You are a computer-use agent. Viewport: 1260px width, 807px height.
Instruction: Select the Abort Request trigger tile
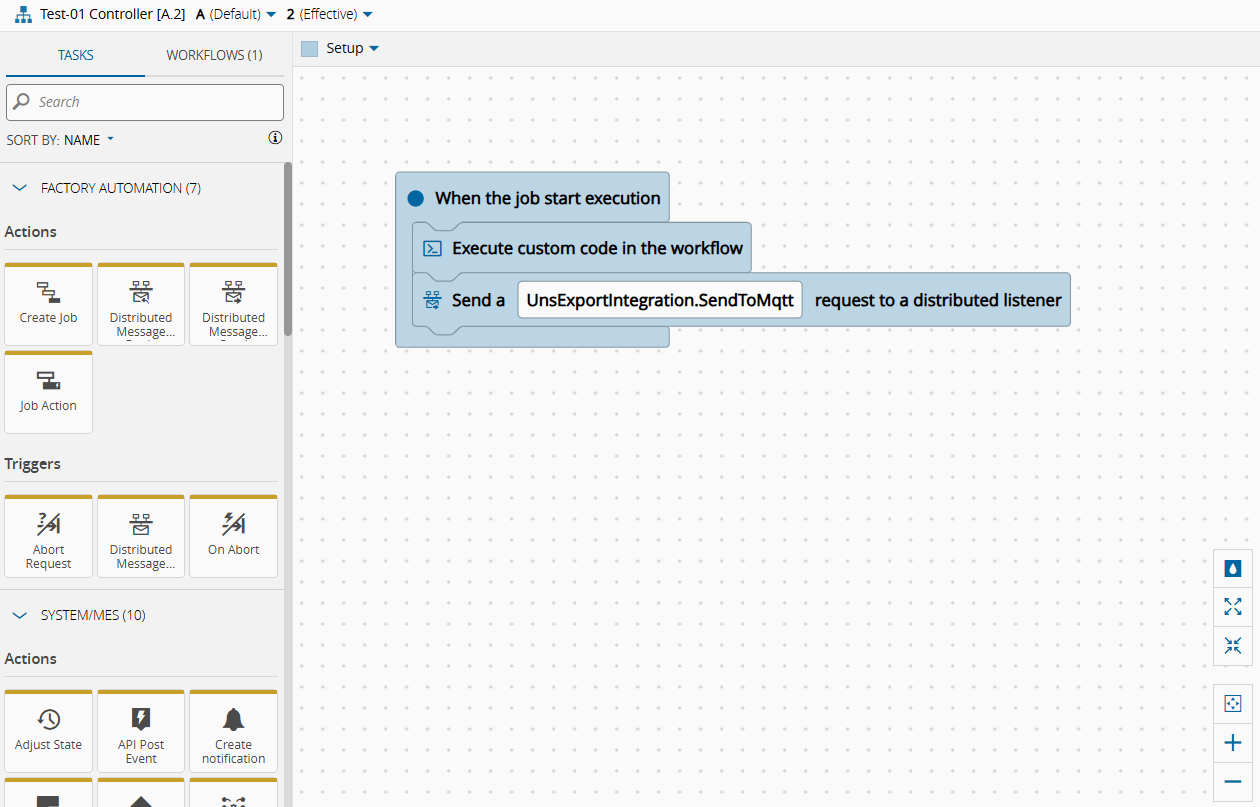48,536
